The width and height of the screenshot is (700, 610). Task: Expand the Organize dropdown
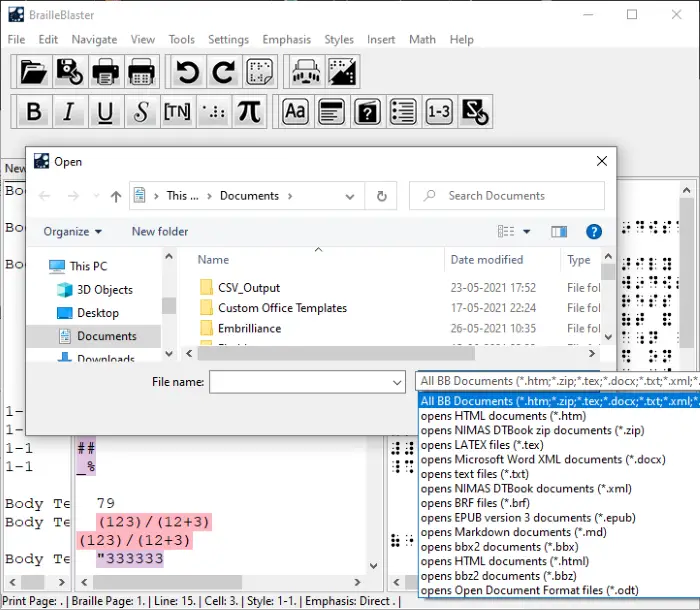pyautogui.click(x=72, y=231)
